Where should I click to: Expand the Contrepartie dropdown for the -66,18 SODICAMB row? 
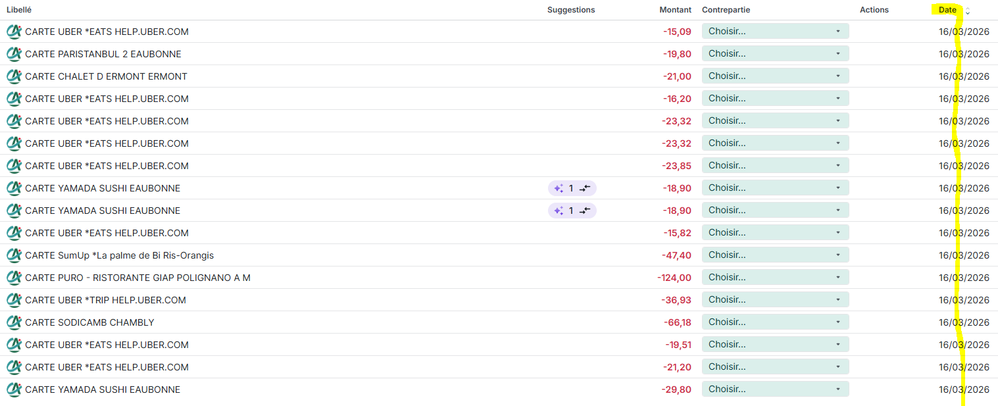pos(775,322)
